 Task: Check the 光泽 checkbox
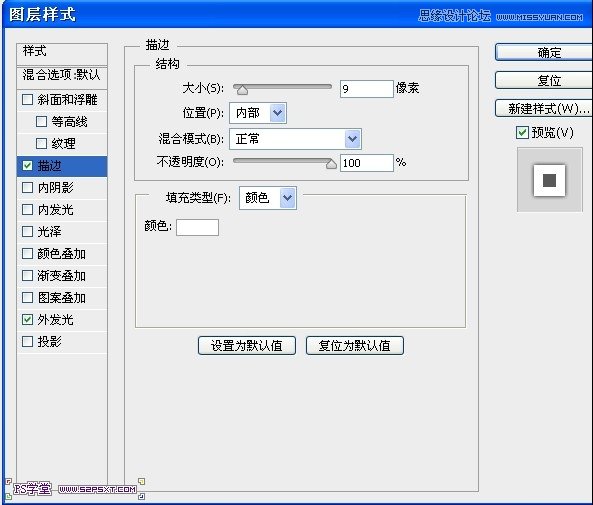pyautogui.click(x=27, y=232)
